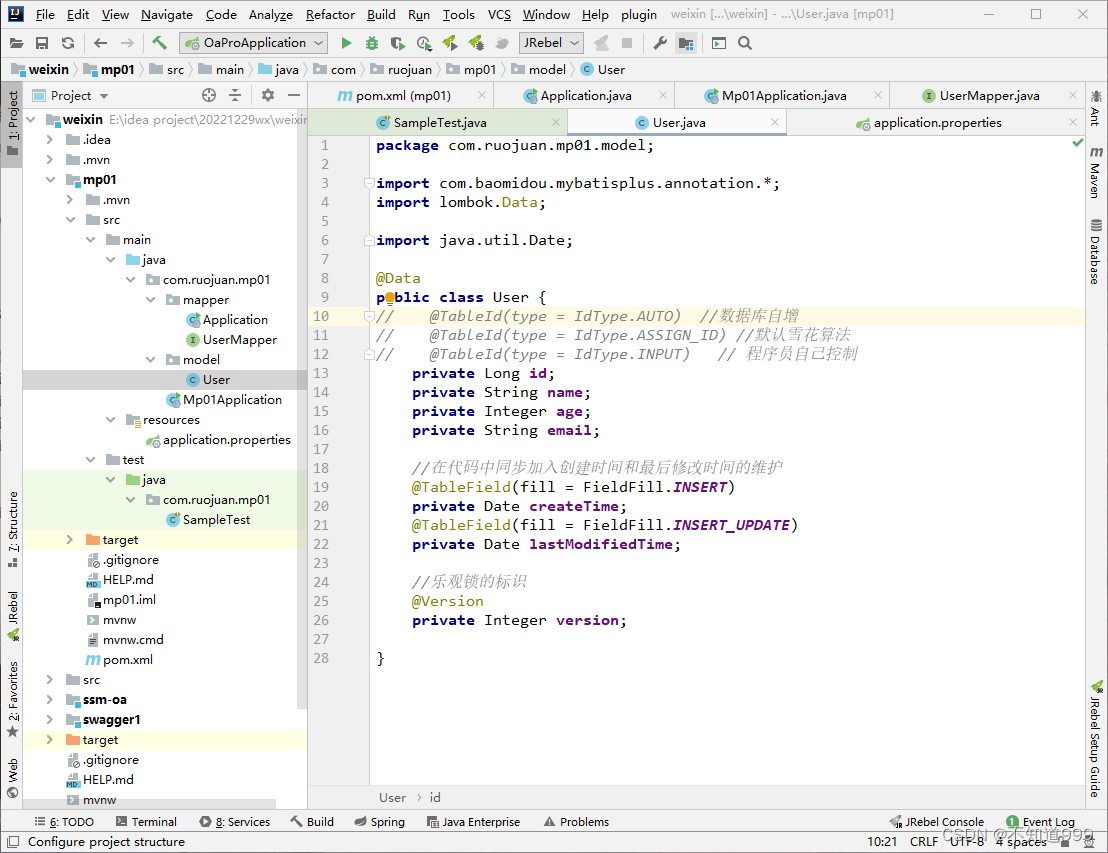Open the Refactor menu

pyautogui.click(x=330, y=15)
